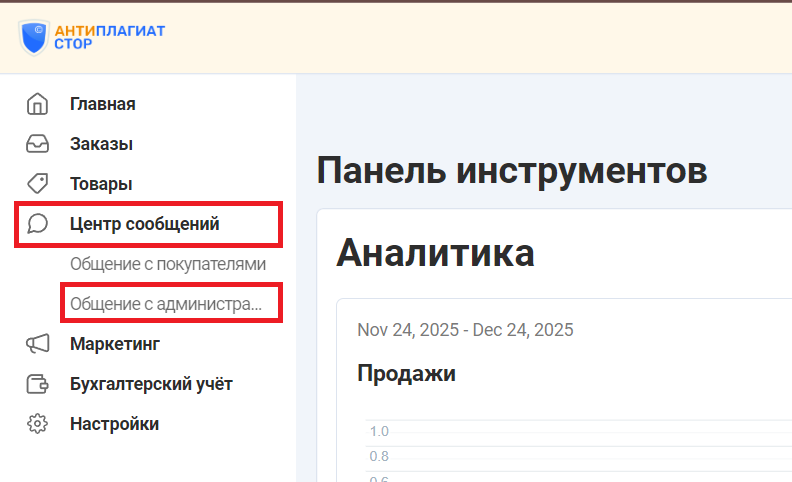Click the chat bubble icon for Центр сообщений

(x=37, y=224)
